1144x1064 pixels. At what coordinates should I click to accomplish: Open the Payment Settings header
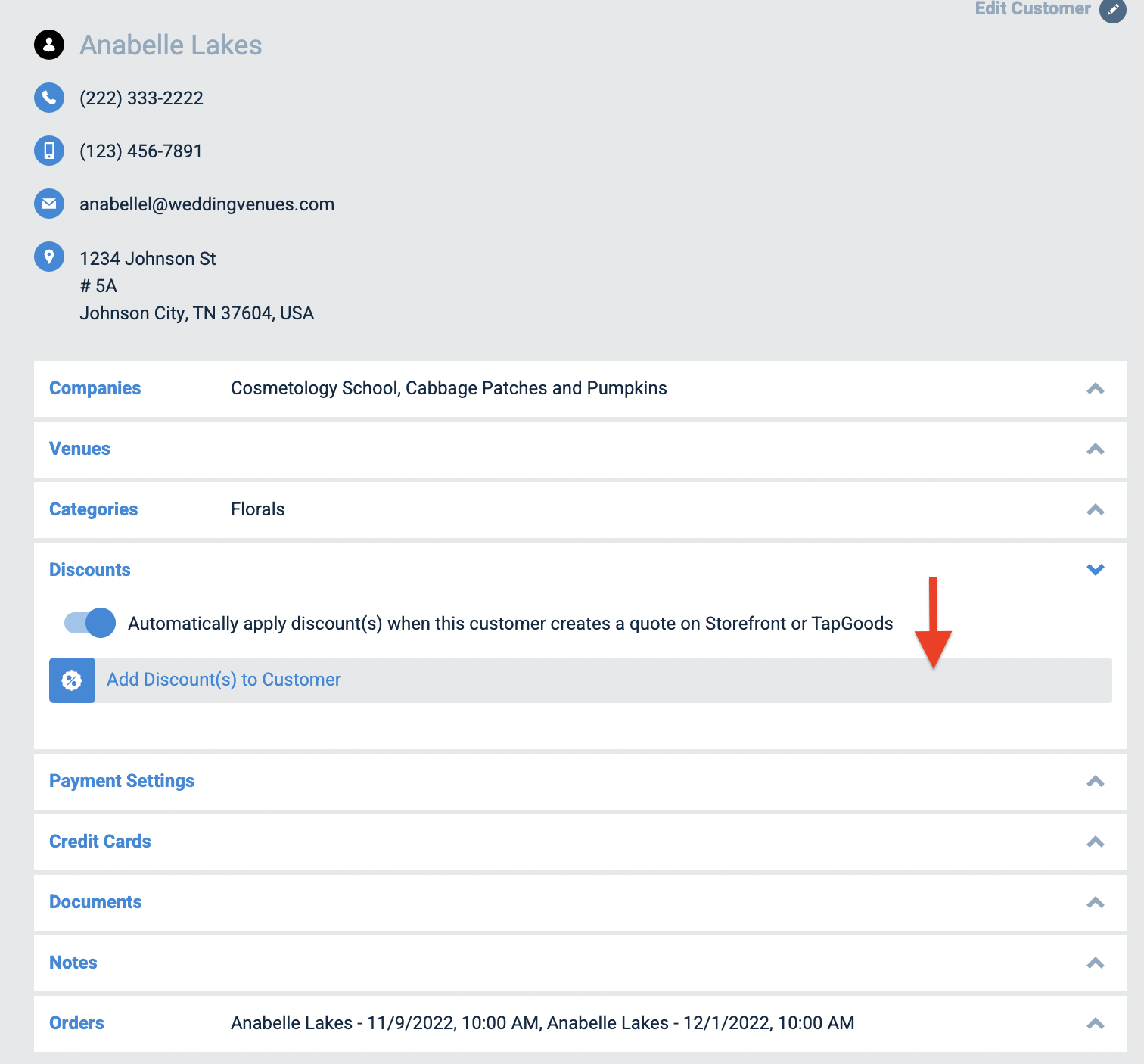click(x=122, y=781)
